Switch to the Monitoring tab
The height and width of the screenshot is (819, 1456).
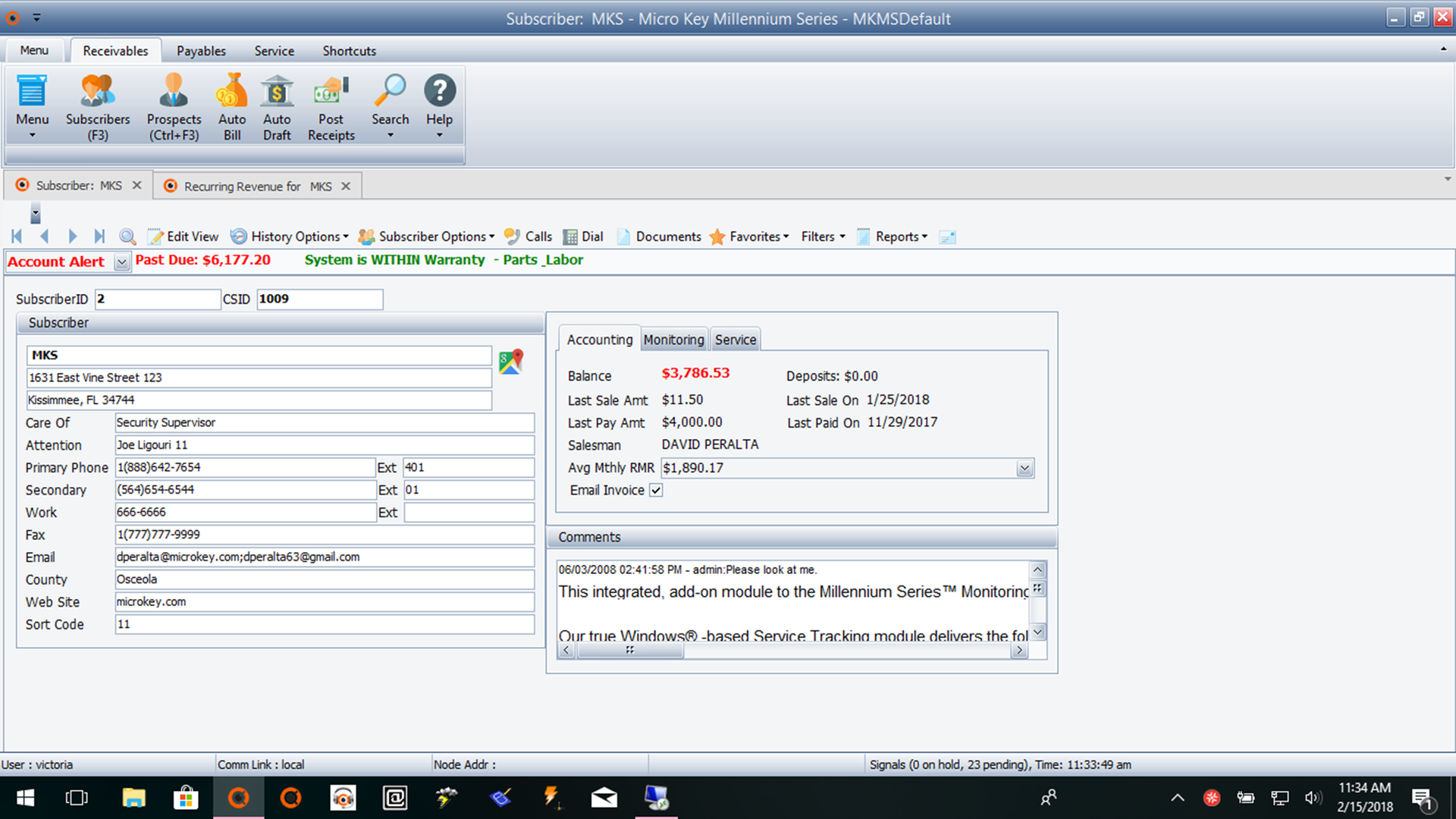click(673, 339)
